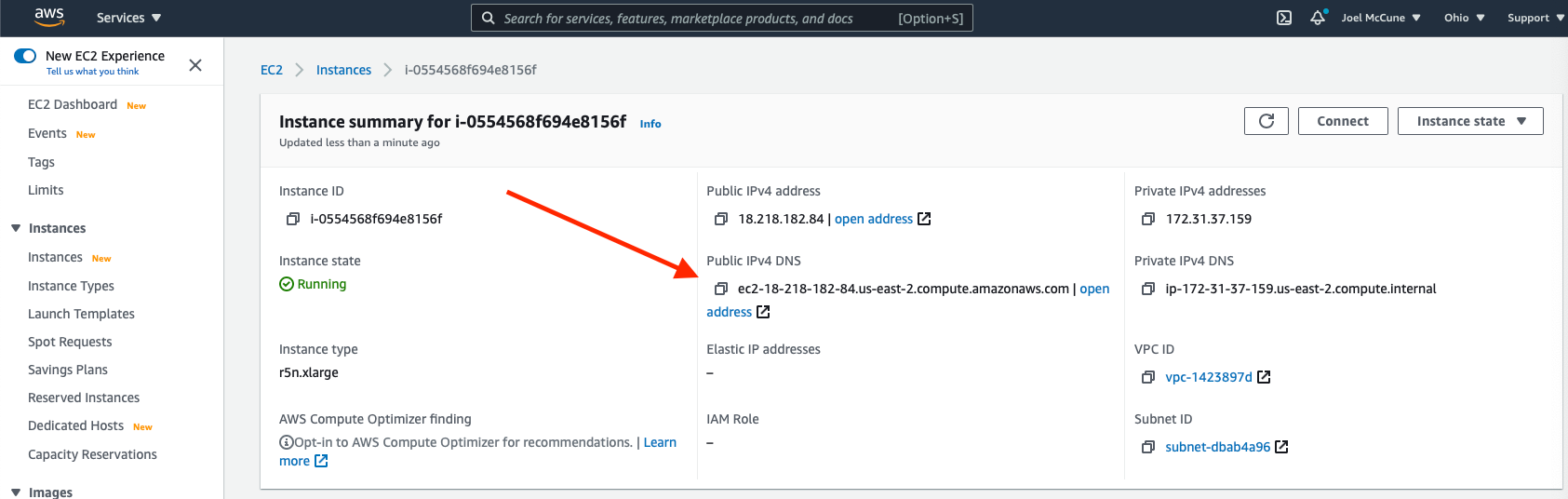Click the r5n.xlarge instance type text
Image resolution: width=1568 pixels, height=499 pixels.
[x=309, y=372]
